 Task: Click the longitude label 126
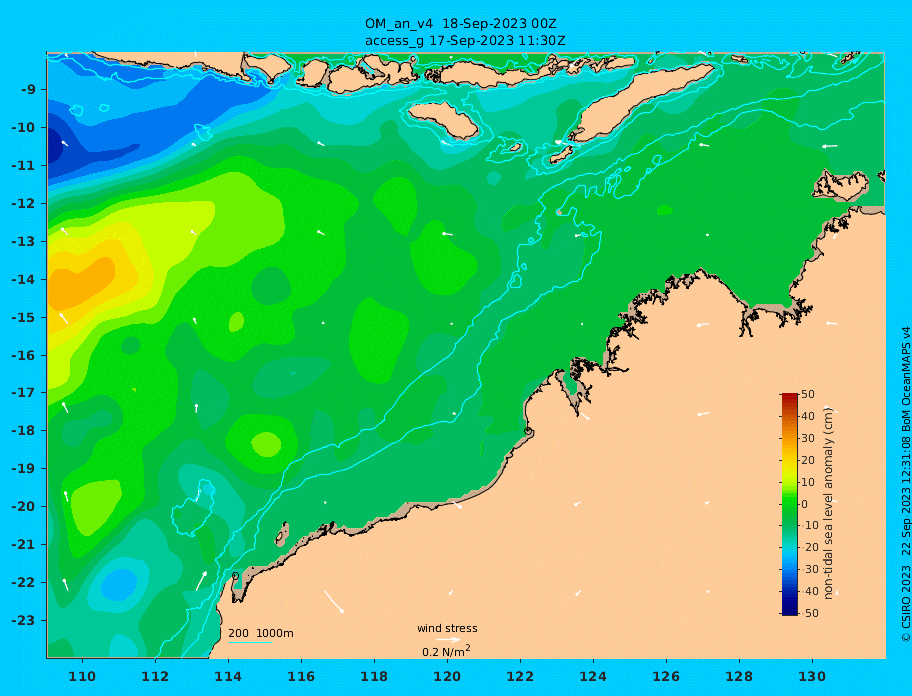(x=666, y=677)
